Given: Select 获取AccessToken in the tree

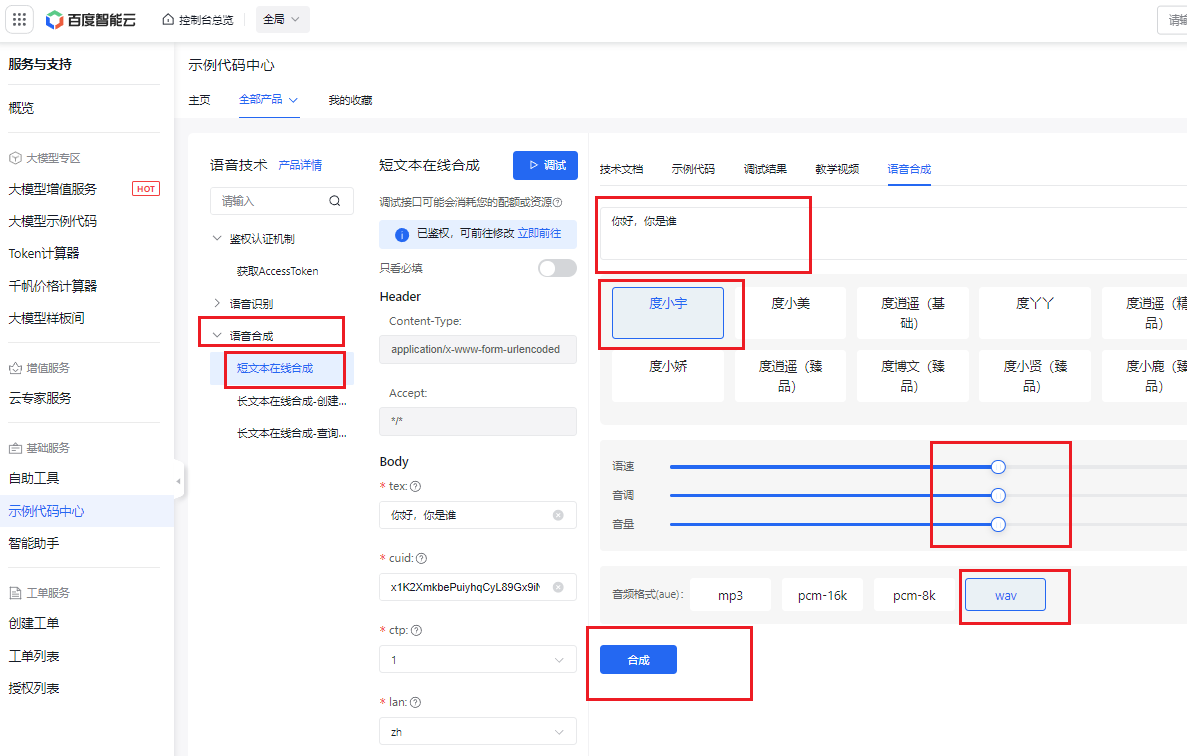Looking at the screenshot, I should pos(277,271).
